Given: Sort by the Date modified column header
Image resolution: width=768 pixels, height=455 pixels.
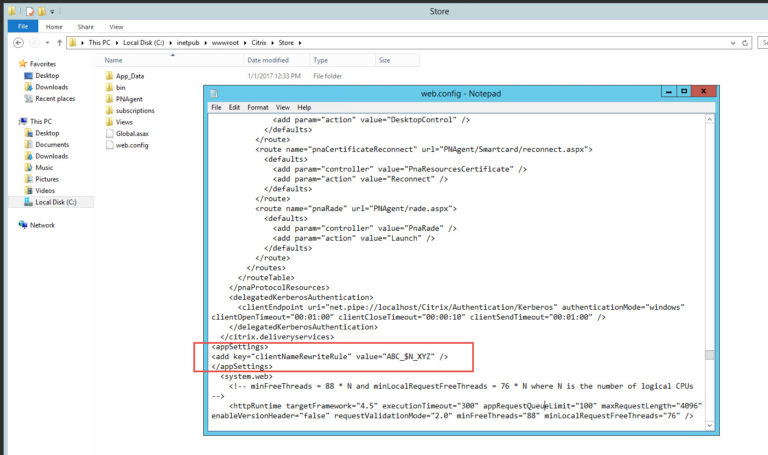Looking at the screenshot, I should (267, 60).
